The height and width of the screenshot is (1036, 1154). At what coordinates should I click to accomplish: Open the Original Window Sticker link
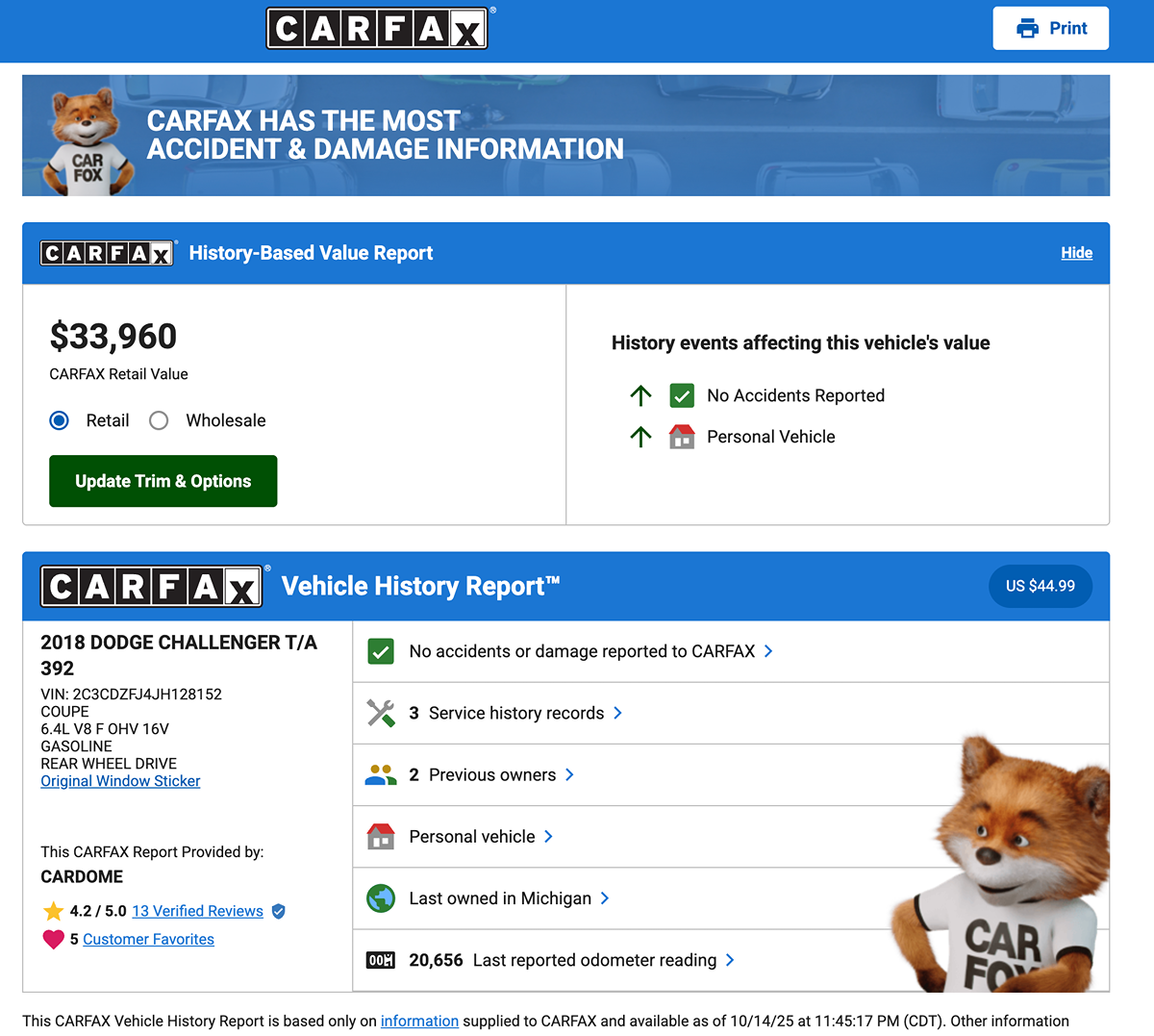point(120,781)
